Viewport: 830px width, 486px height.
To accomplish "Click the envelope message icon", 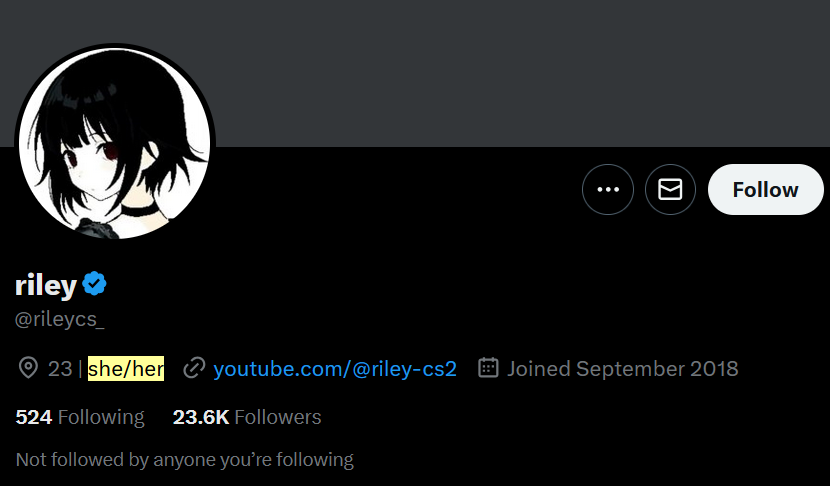I will pyautogui.click(x=670, y=190).
